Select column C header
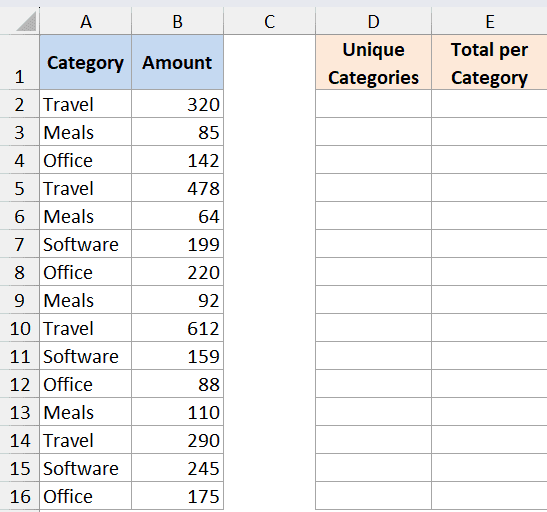Image resolution: width=547 pixels, height=512 pixels. (269, 21)
